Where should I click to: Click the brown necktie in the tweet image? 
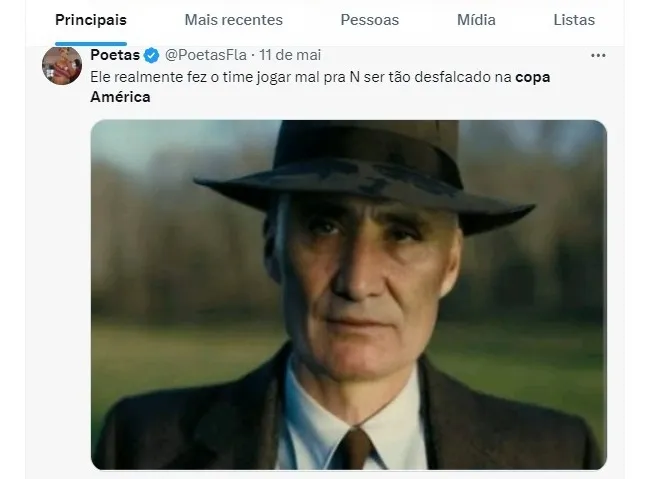[354, 449]
